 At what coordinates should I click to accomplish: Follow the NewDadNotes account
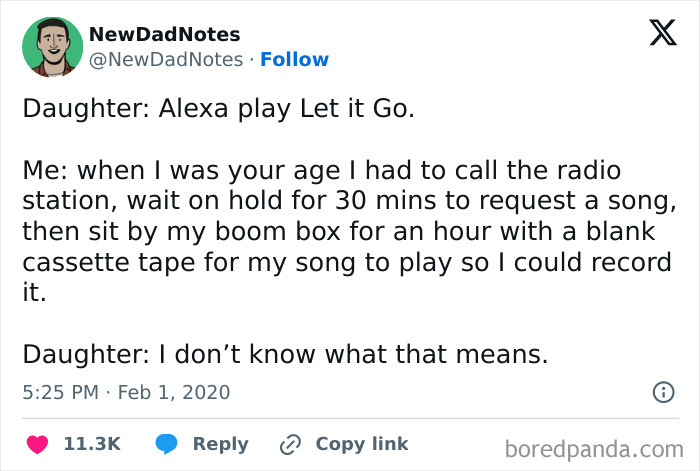click(294, 59)
